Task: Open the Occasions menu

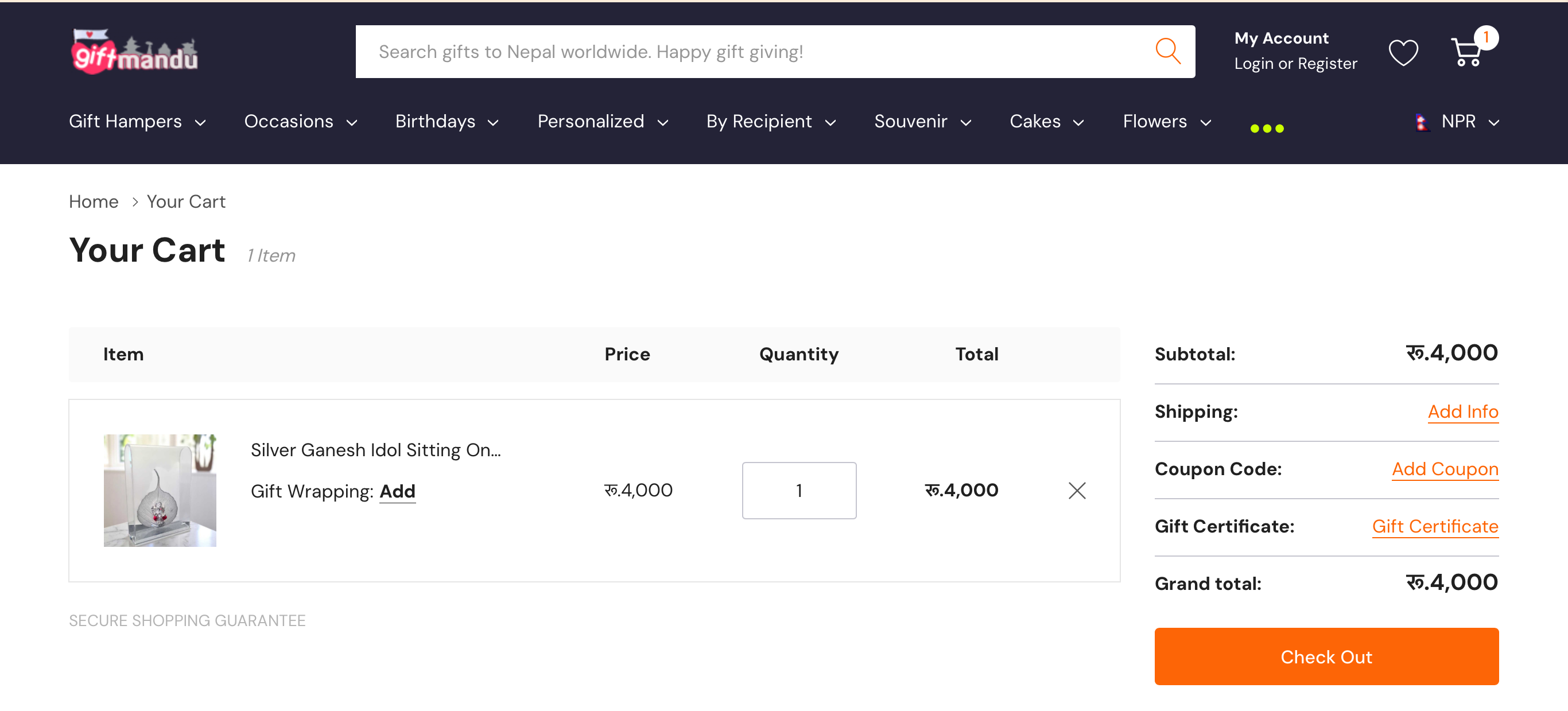Action: 289,121
